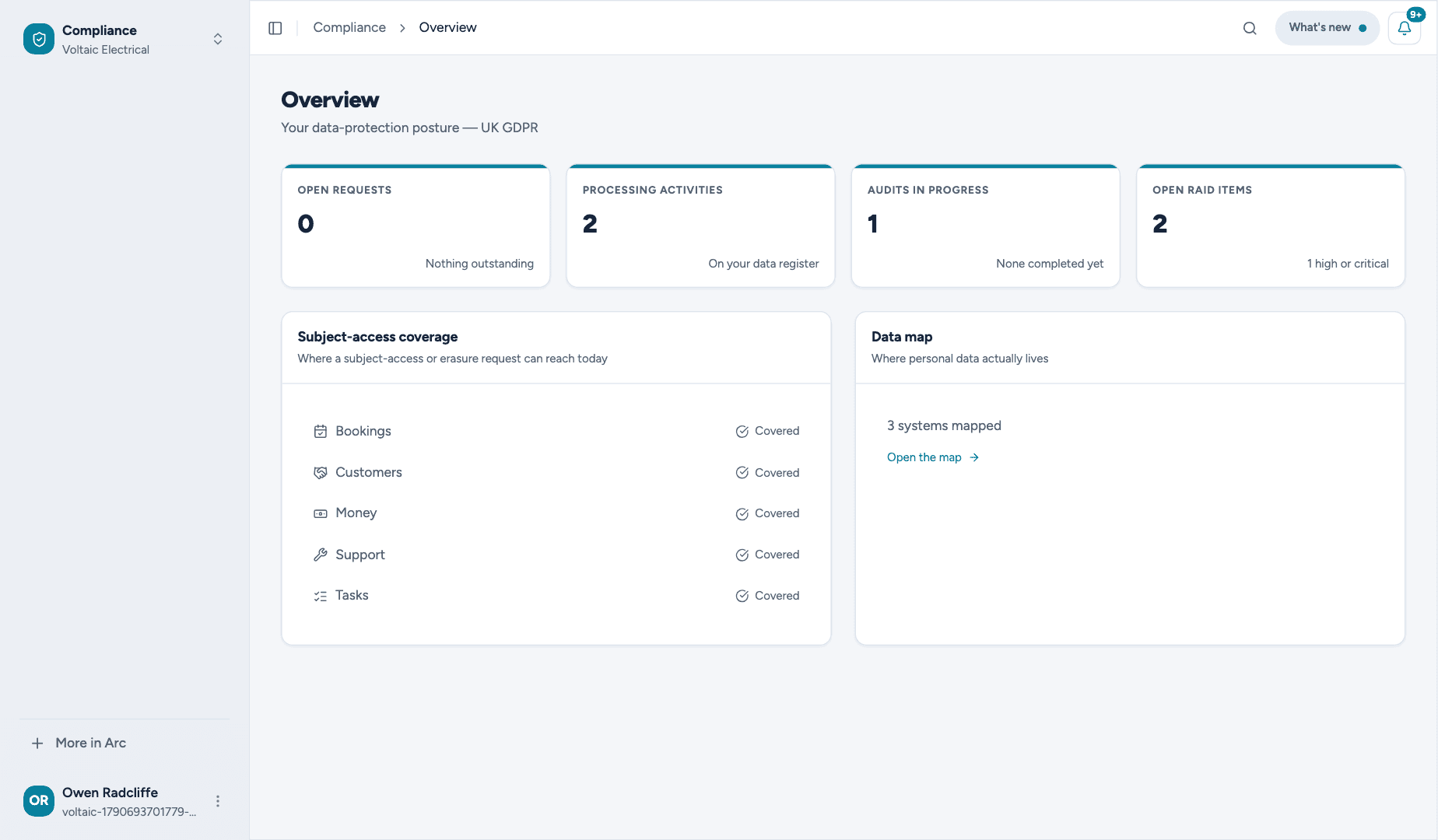
Task: Click the Compliance shield logo icon
Action: tap(39, 39)
